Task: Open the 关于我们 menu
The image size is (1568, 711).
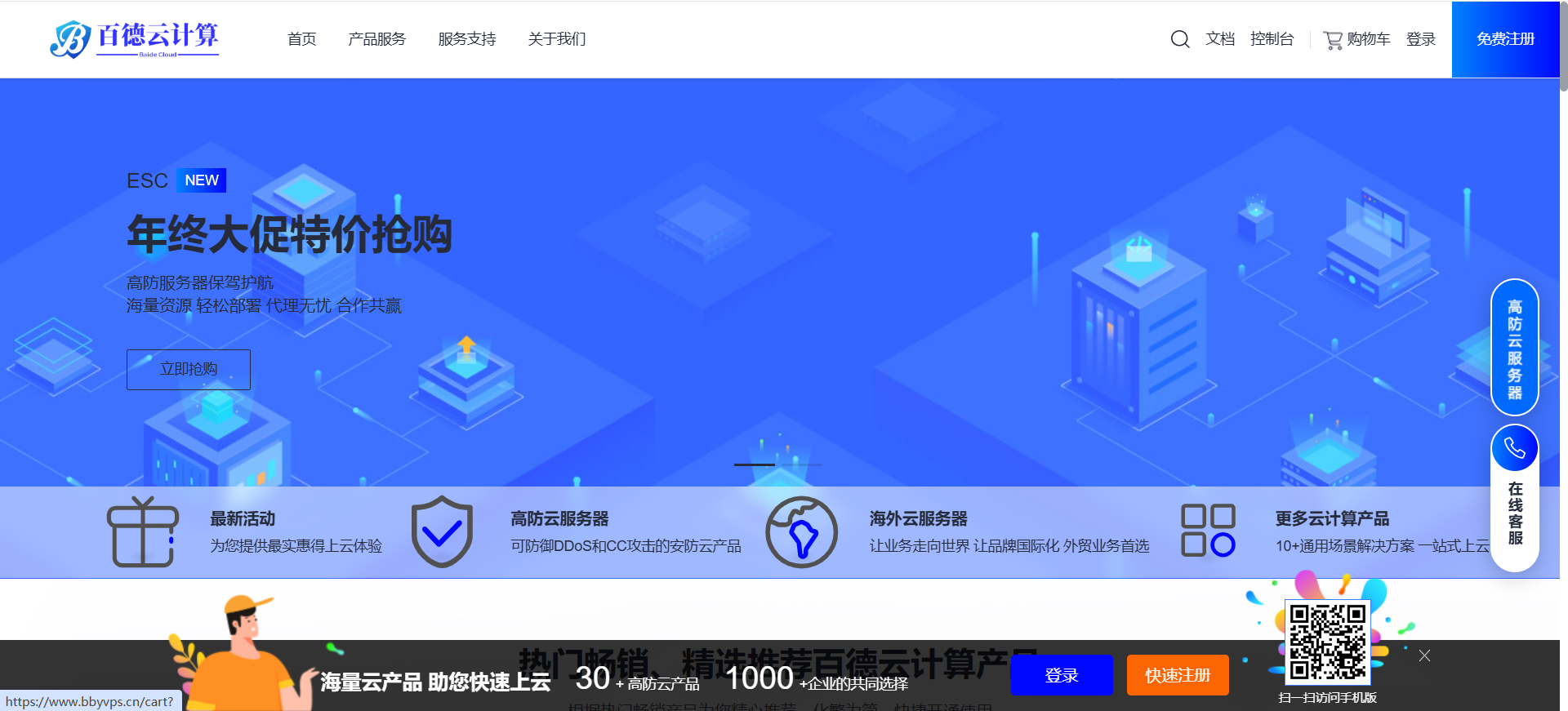Action: point(557,39)
